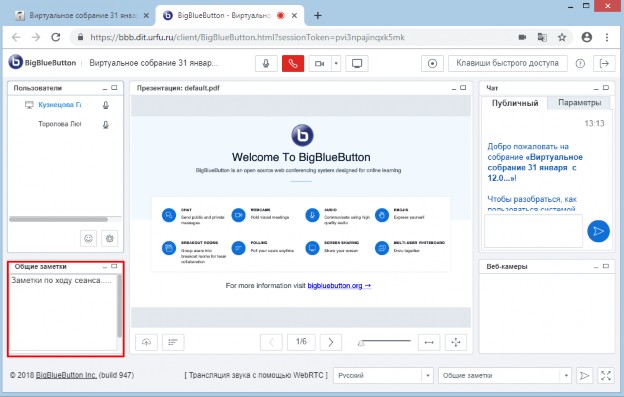
Task: Select user Кузнецова in users list
Action: (x=59, y=105)
